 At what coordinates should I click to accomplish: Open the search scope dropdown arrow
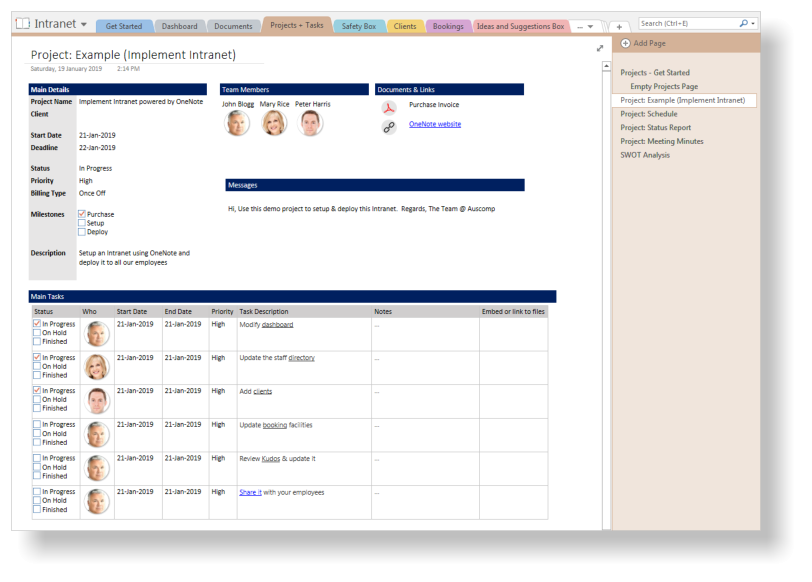click(753, 24)
